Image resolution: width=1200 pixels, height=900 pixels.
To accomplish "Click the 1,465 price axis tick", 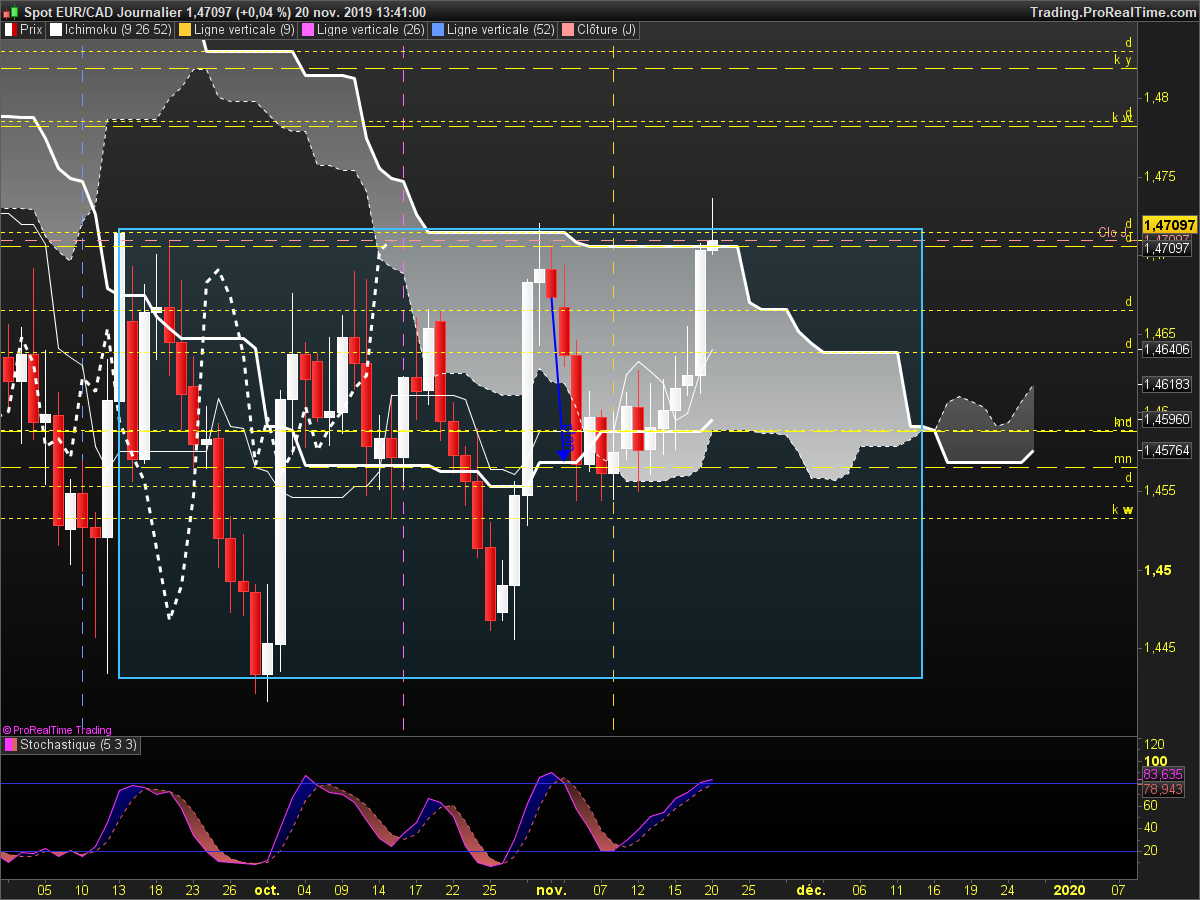I will tap(1160, 333).
